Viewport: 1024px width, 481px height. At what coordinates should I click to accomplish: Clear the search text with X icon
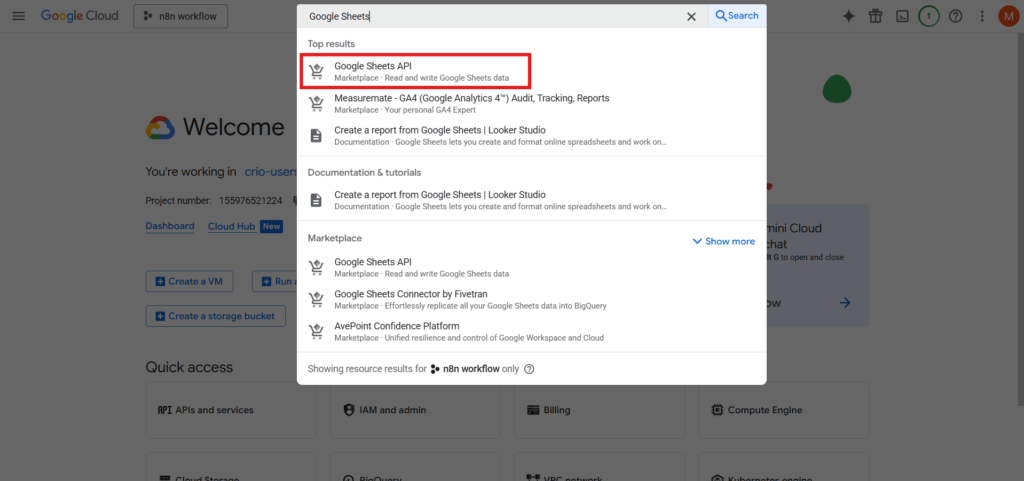coord(691,16)
